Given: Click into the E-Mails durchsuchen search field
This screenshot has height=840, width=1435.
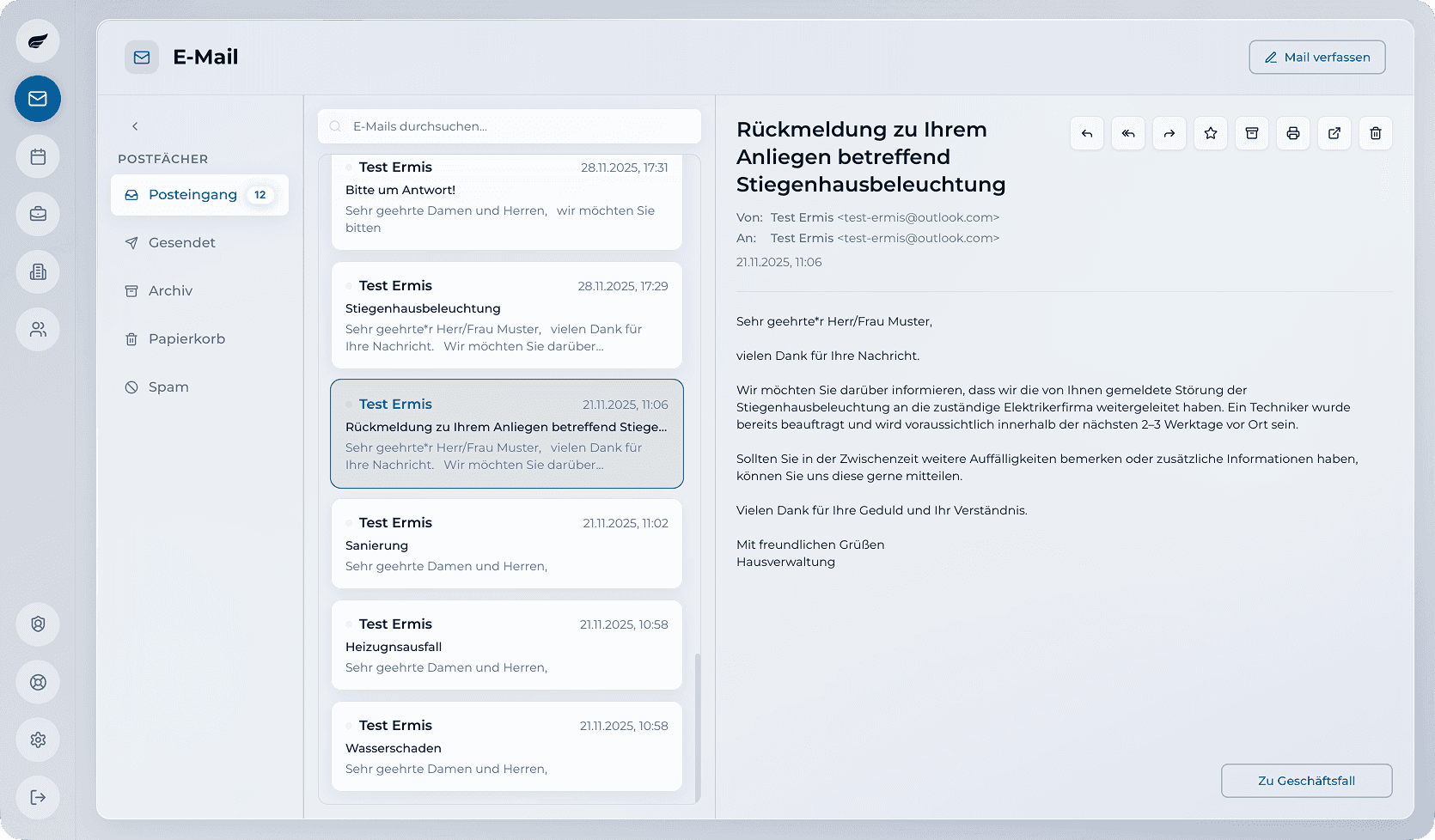Looking at the screenshot, I should (x=509, y=126).
